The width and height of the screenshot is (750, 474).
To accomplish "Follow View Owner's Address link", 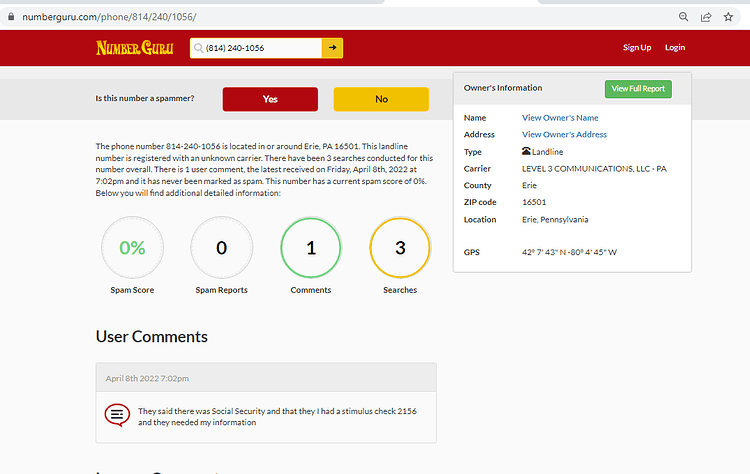I will pos(564,134).
